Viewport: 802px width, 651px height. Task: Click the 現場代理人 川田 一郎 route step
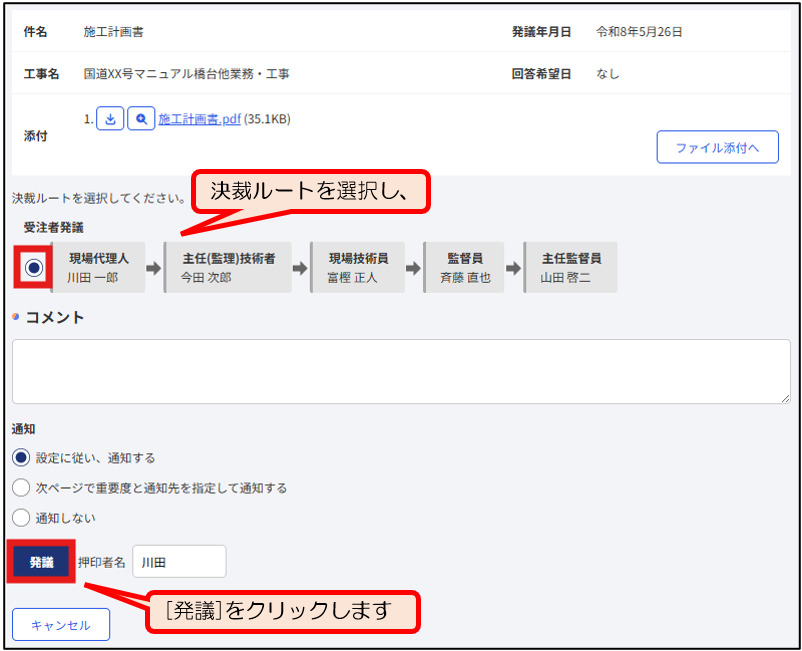[98, 267]
